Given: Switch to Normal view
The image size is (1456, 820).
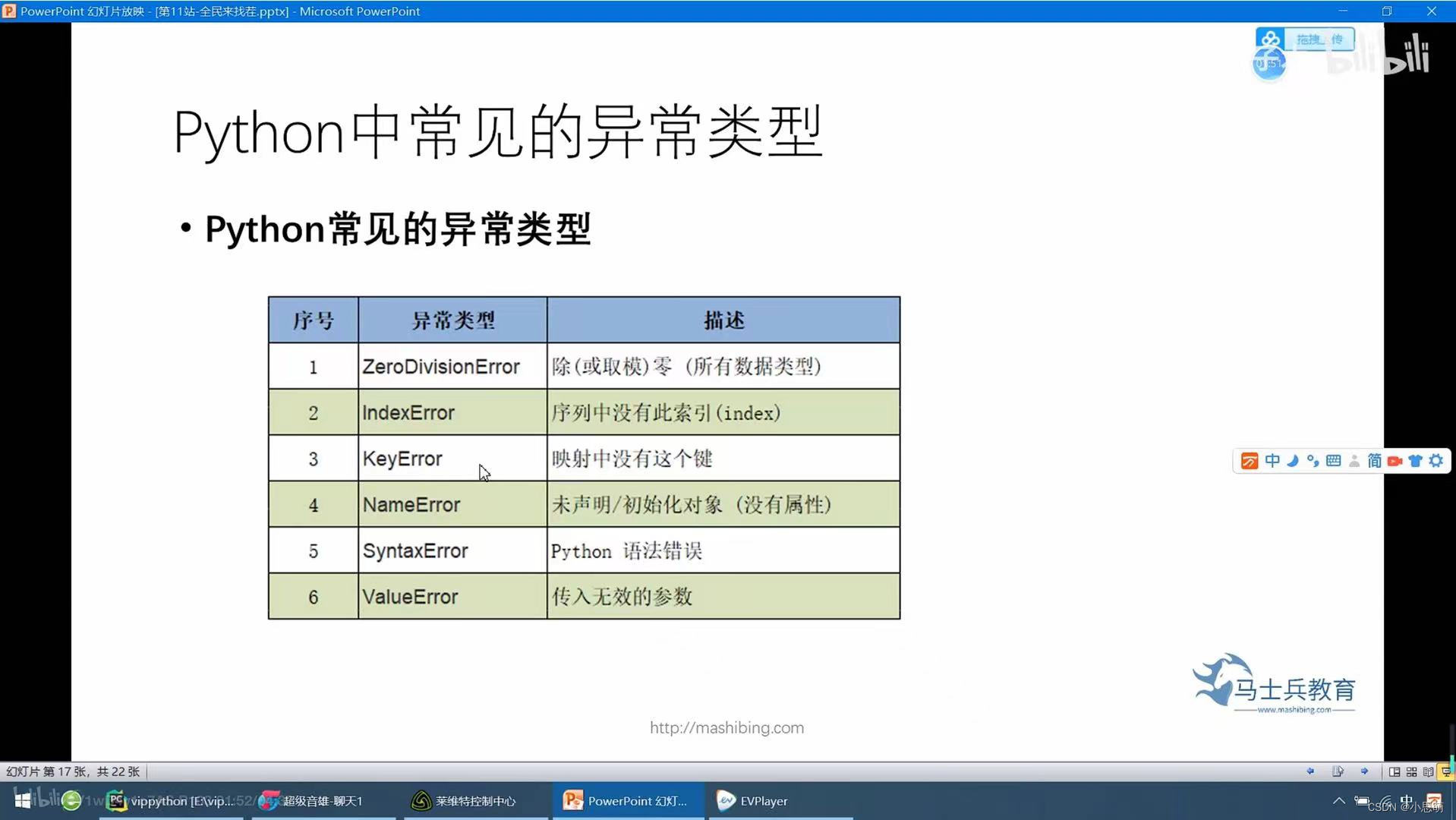Looking at the screenshot, I should click(x=1395, y=771).
